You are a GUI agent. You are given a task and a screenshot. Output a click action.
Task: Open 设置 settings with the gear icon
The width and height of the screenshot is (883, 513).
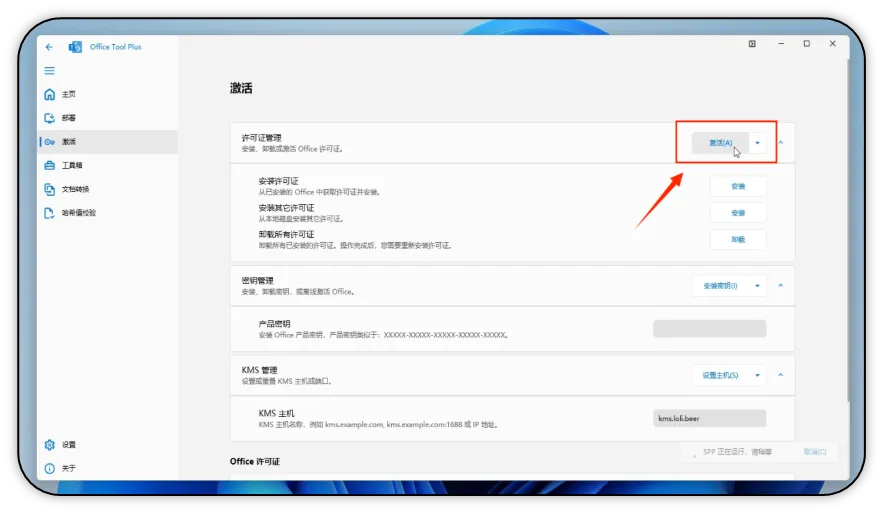pos(108,445)
